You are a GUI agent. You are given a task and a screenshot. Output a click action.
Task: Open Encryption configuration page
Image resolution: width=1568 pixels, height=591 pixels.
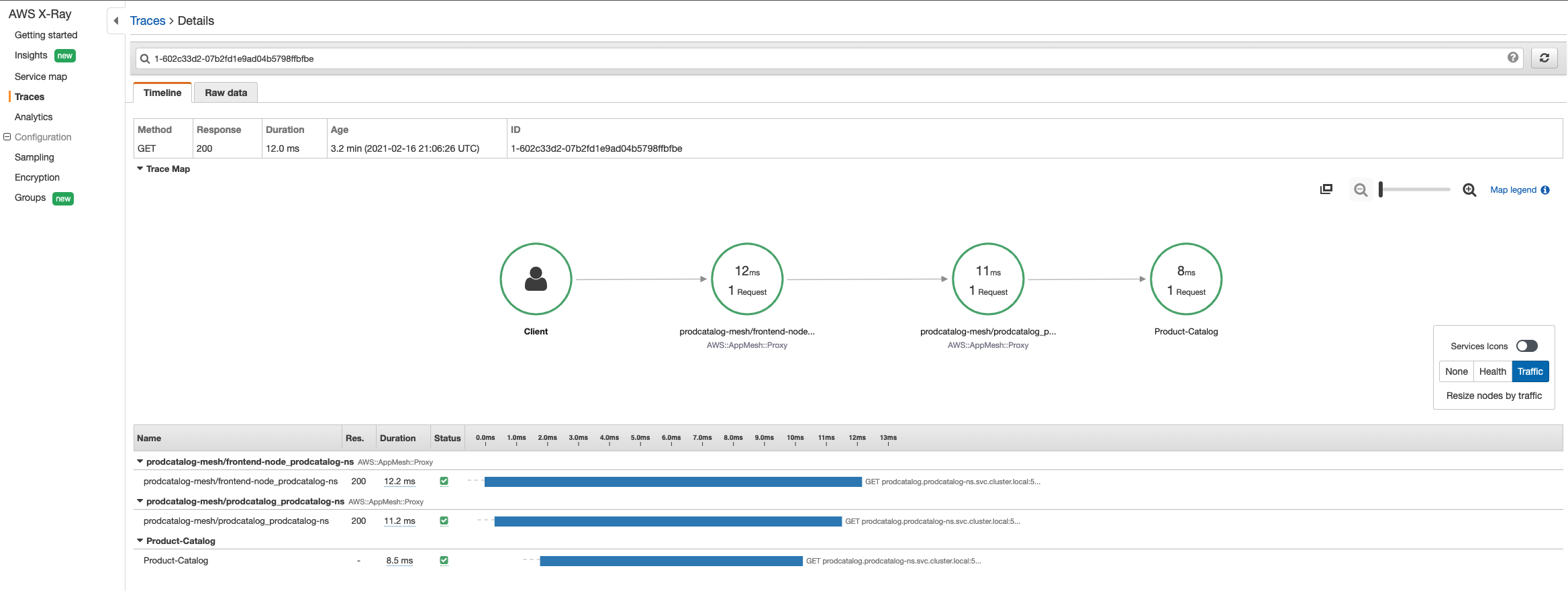(x=37, y=177)
